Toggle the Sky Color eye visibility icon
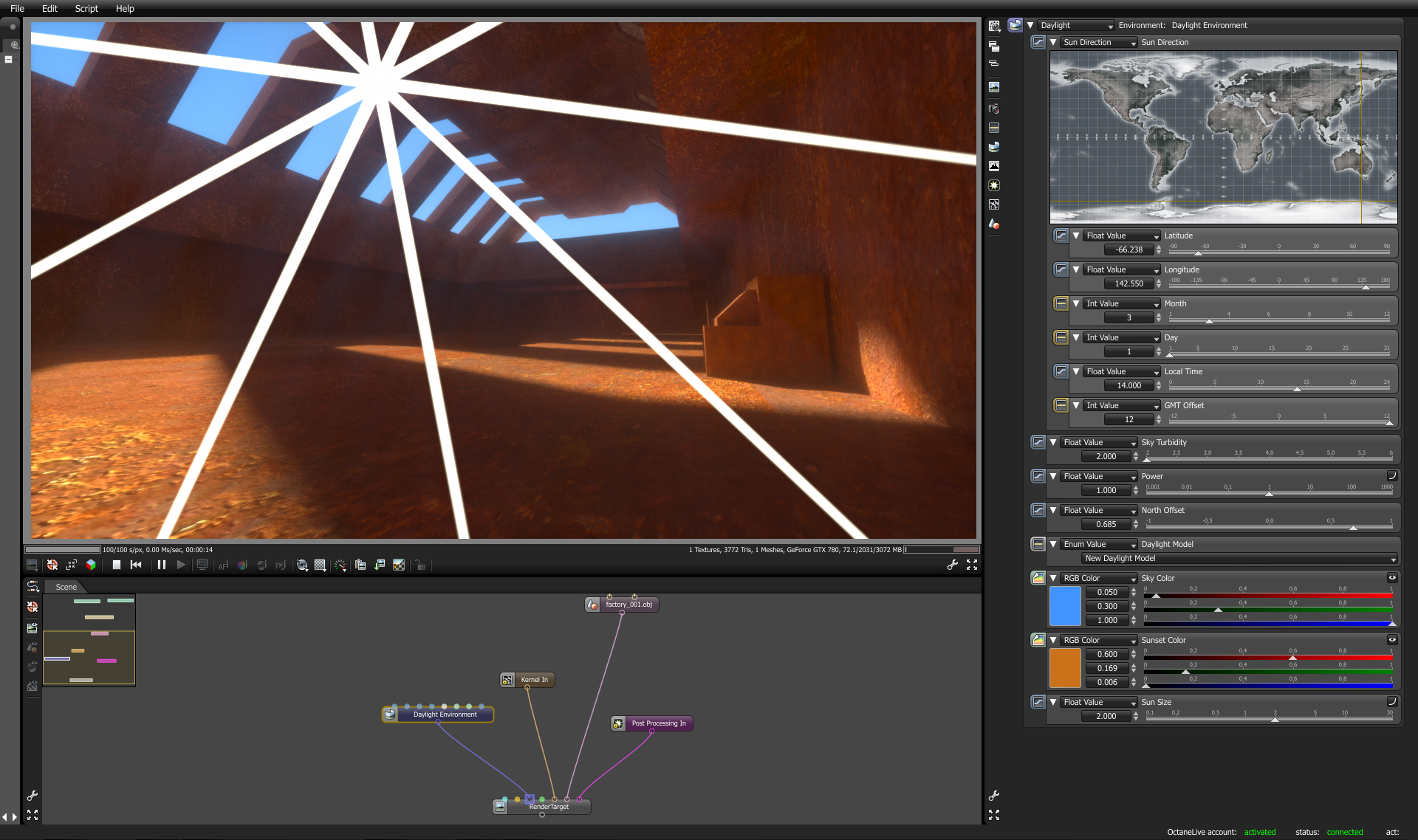This screenshot has width=1418, height=840. point(1392,578)
